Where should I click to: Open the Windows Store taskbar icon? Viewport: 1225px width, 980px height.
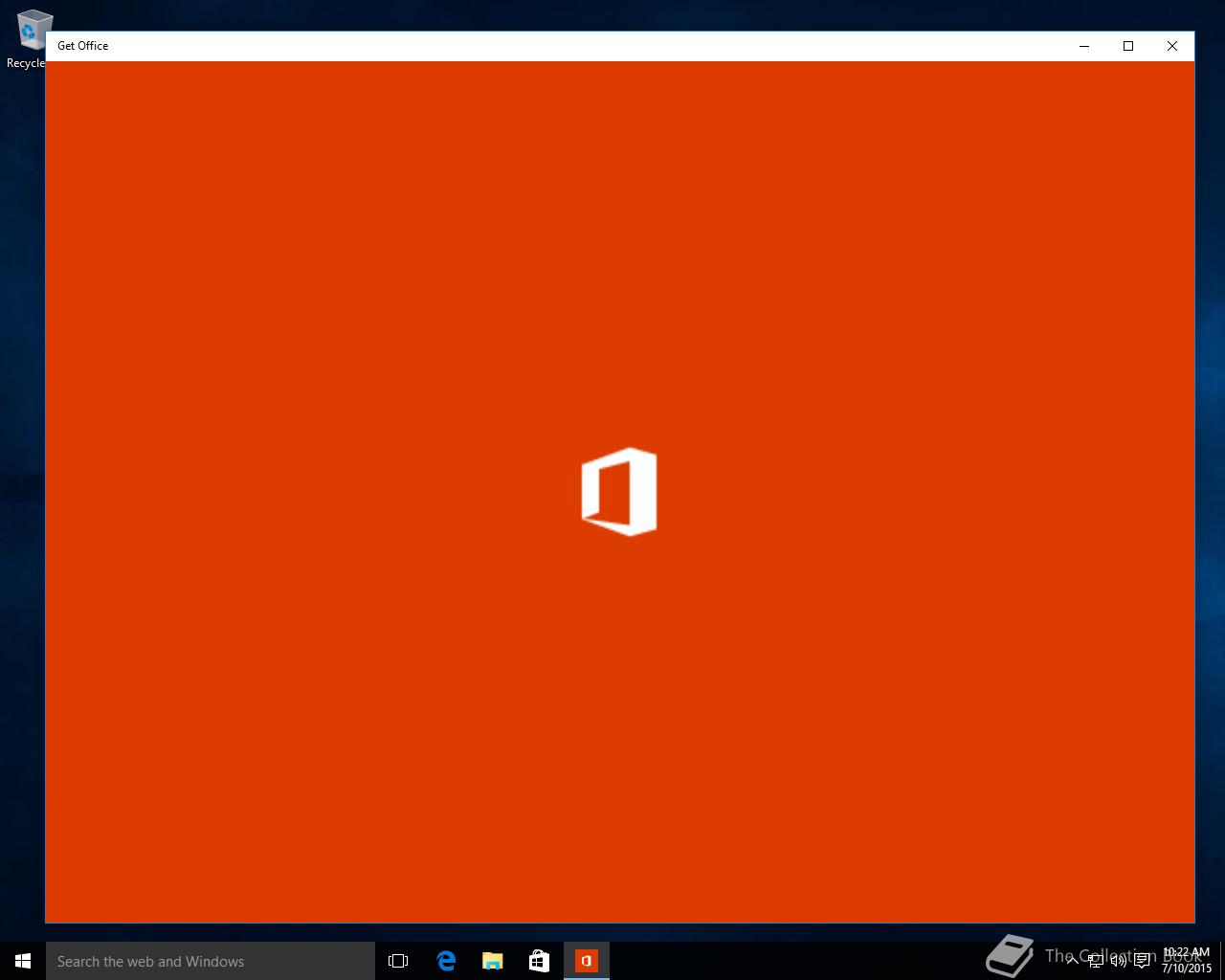point(540,961)
